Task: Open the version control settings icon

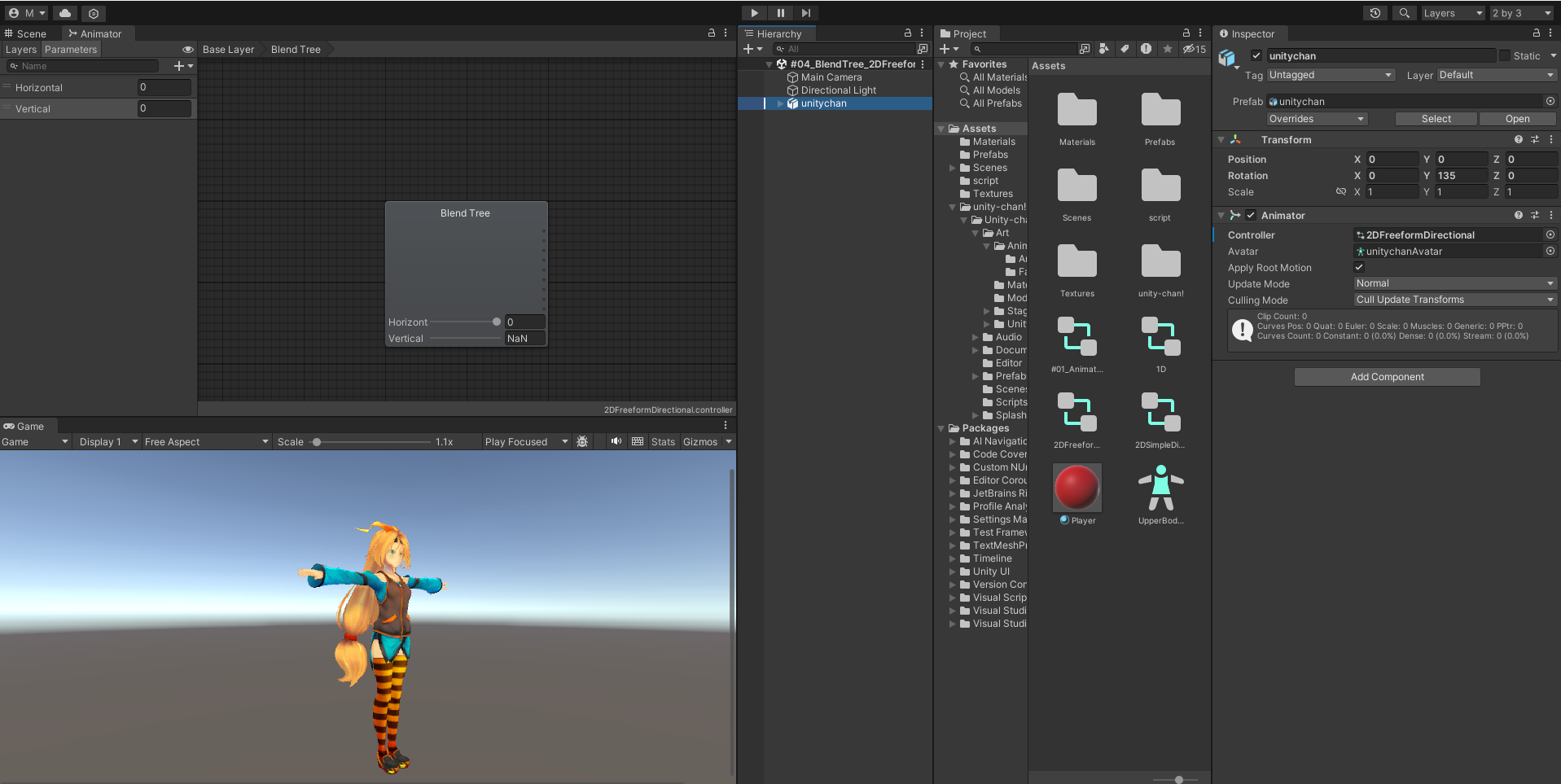Action: click(x=94, y=14)
